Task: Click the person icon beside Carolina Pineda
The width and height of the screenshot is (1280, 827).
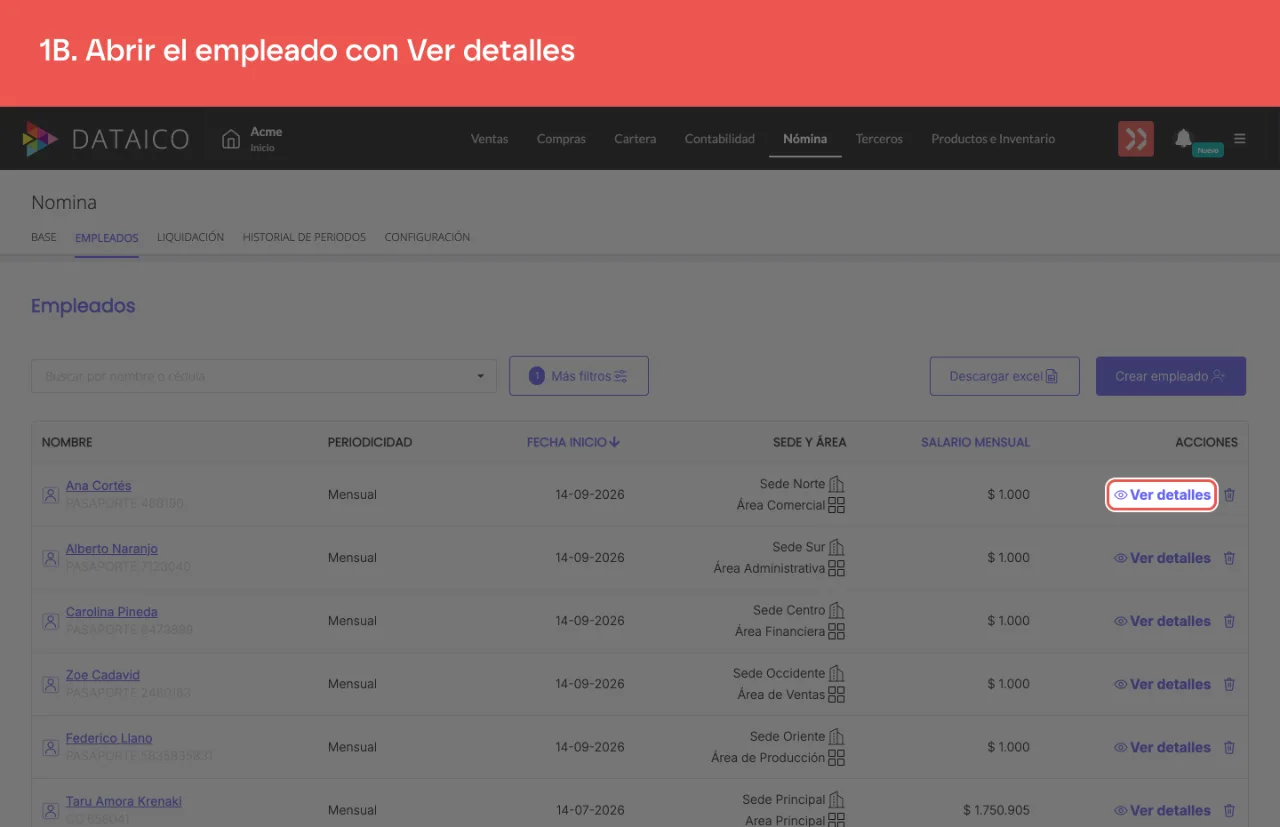Action: [x=50, y=621]
